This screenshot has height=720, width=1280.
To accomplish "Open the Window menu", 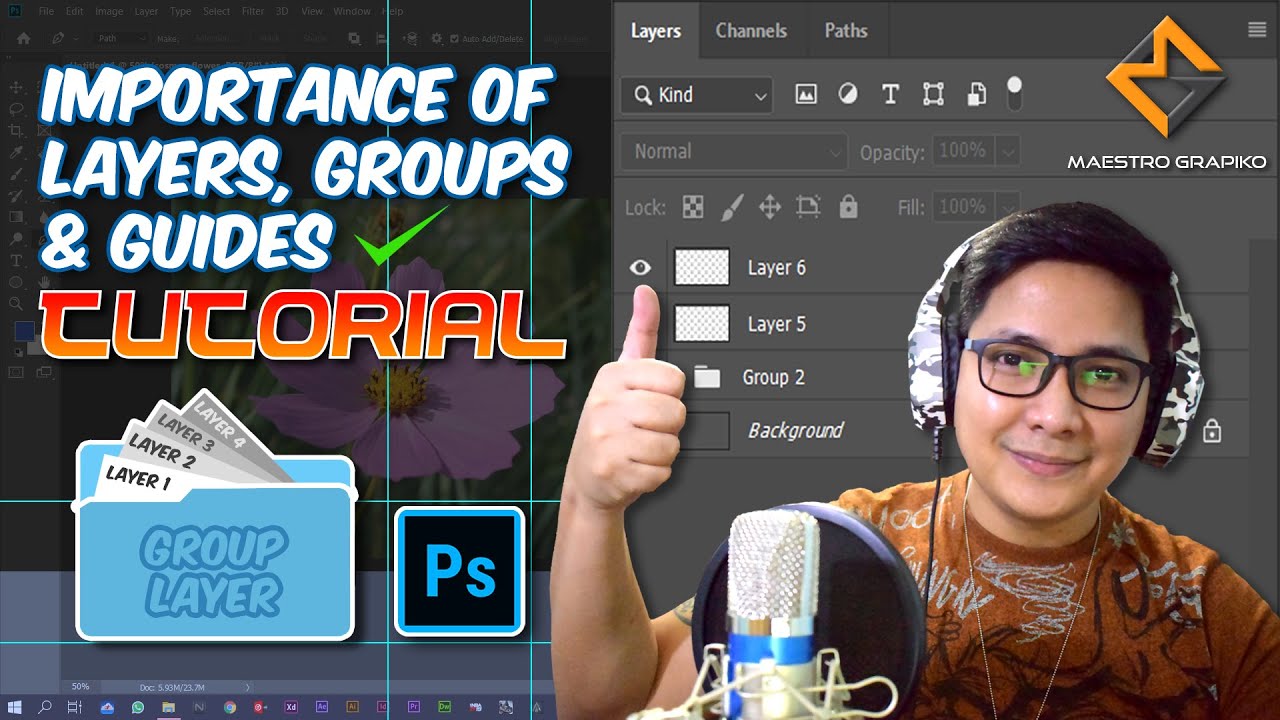I will click(x=352, y=11).
